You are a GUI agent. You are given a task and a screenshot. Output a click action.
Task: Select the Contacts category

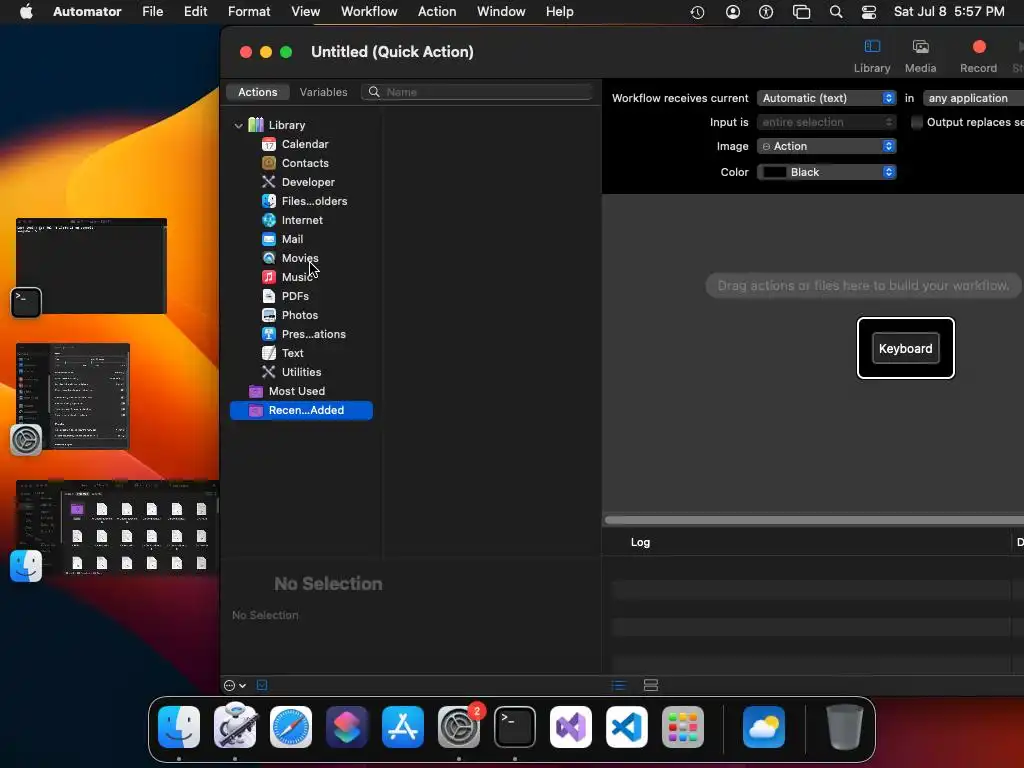tap(304, 163)
